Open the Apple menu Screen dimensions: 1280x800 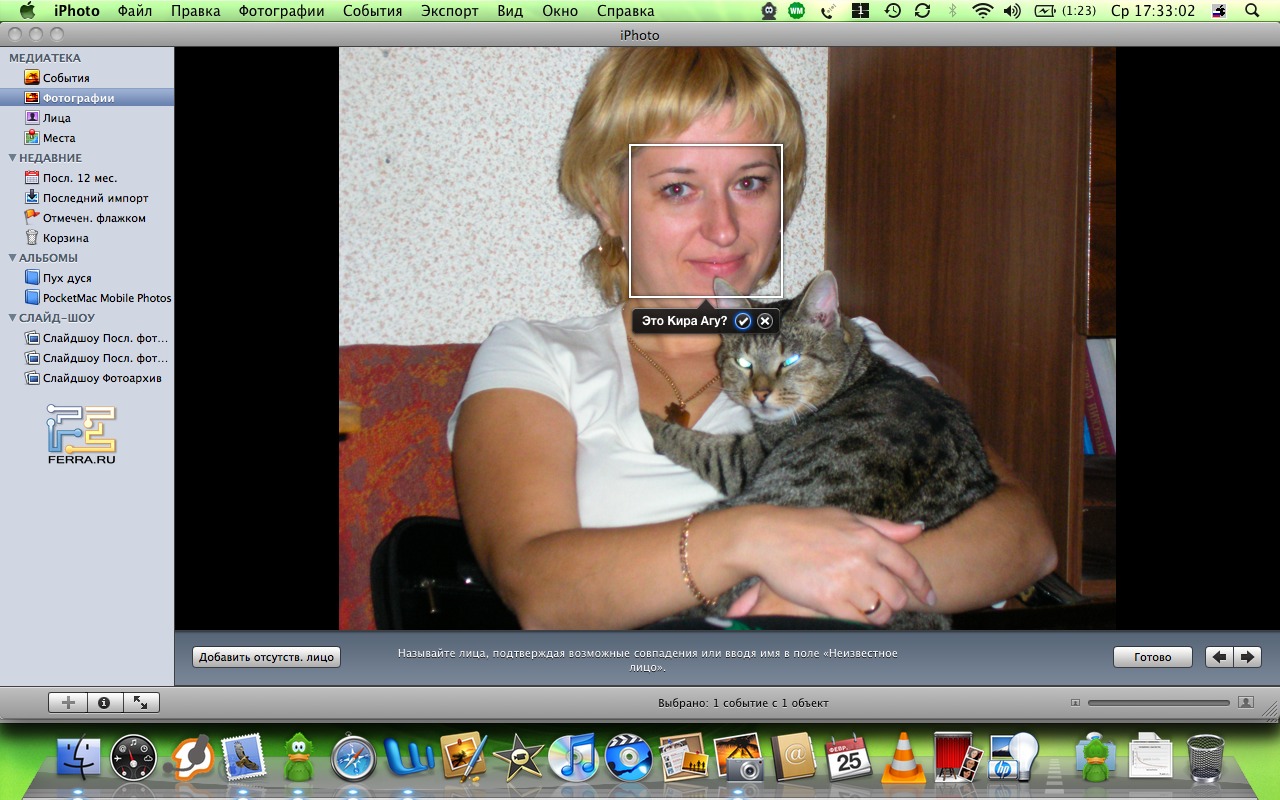point(27,11)
